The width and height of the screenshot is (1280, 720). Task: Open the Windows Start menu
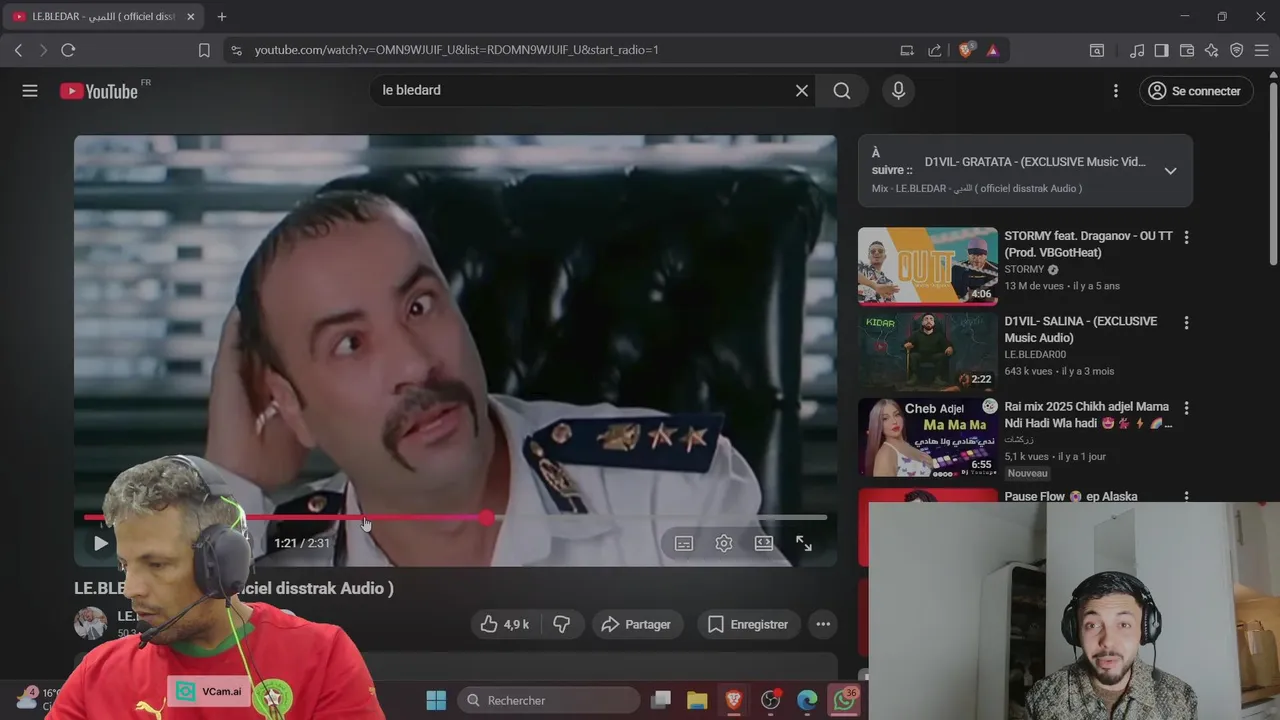tap(436, 700)
